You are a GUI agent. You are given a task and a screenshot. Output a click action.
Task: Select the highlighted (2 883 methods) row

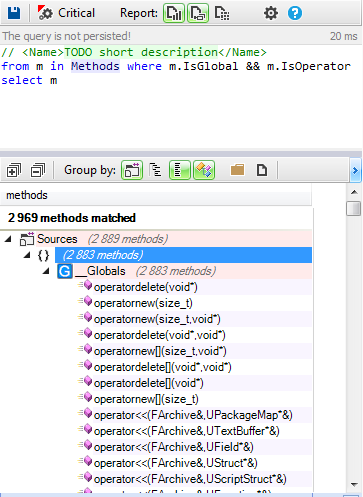(183, 255)
